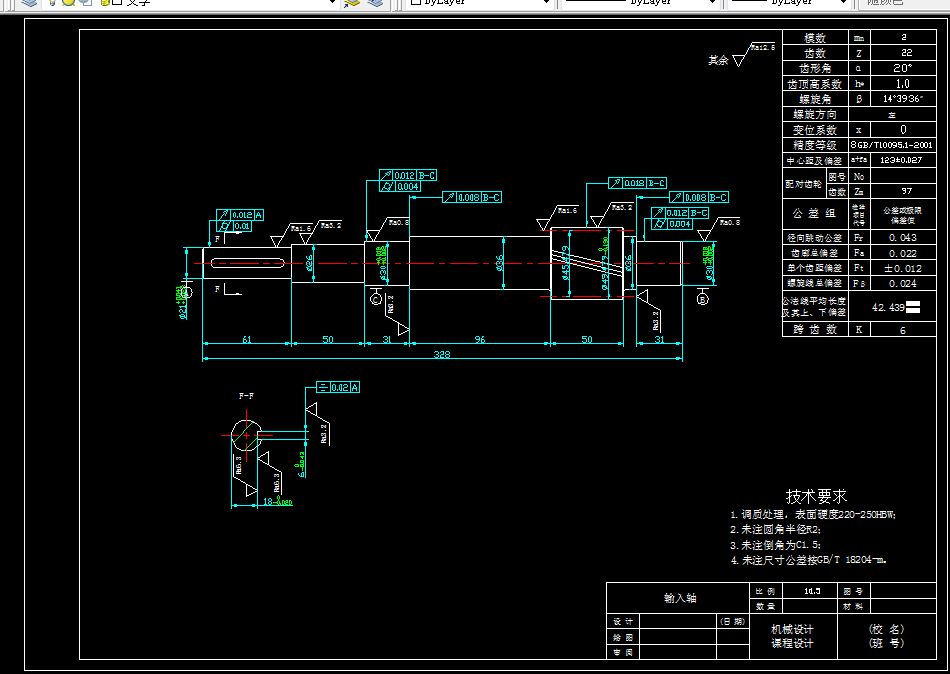Click the 文字 layer color square

(117, 2)
